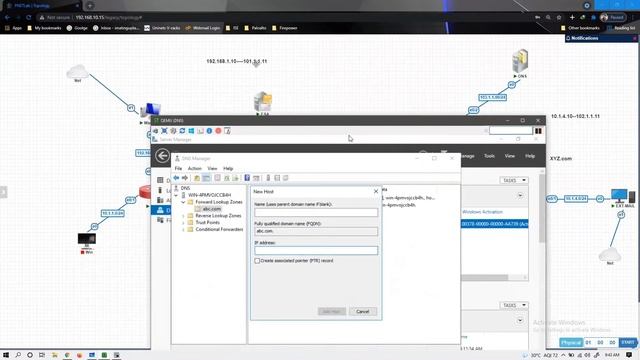Expand the Reverse Lookup Zones node
Image resolution: width=640 pixels, height=360 pixels.
click(183, 216)
